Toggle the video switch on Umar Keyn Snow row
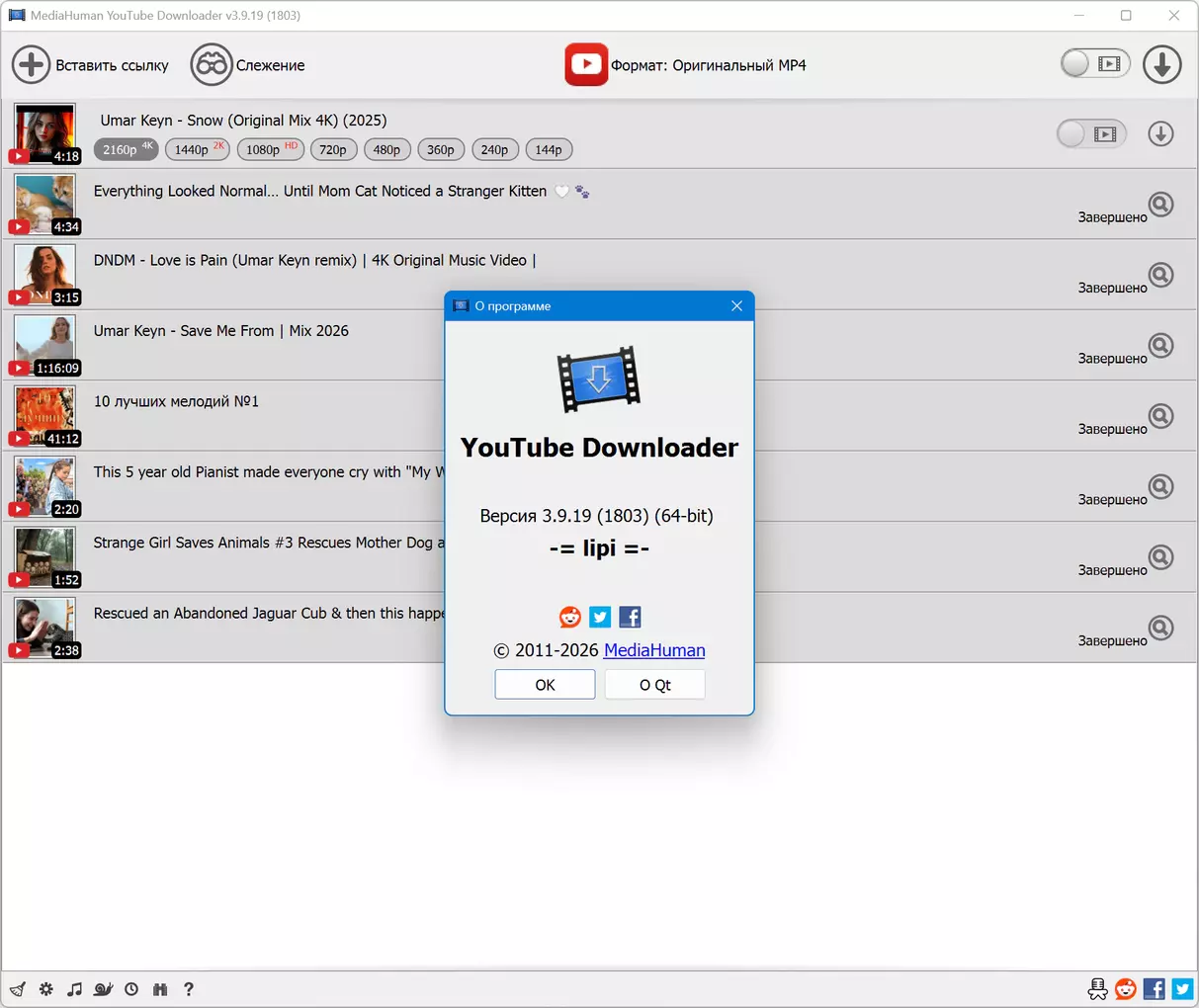1199x1008 pixels. [1090, 134]
